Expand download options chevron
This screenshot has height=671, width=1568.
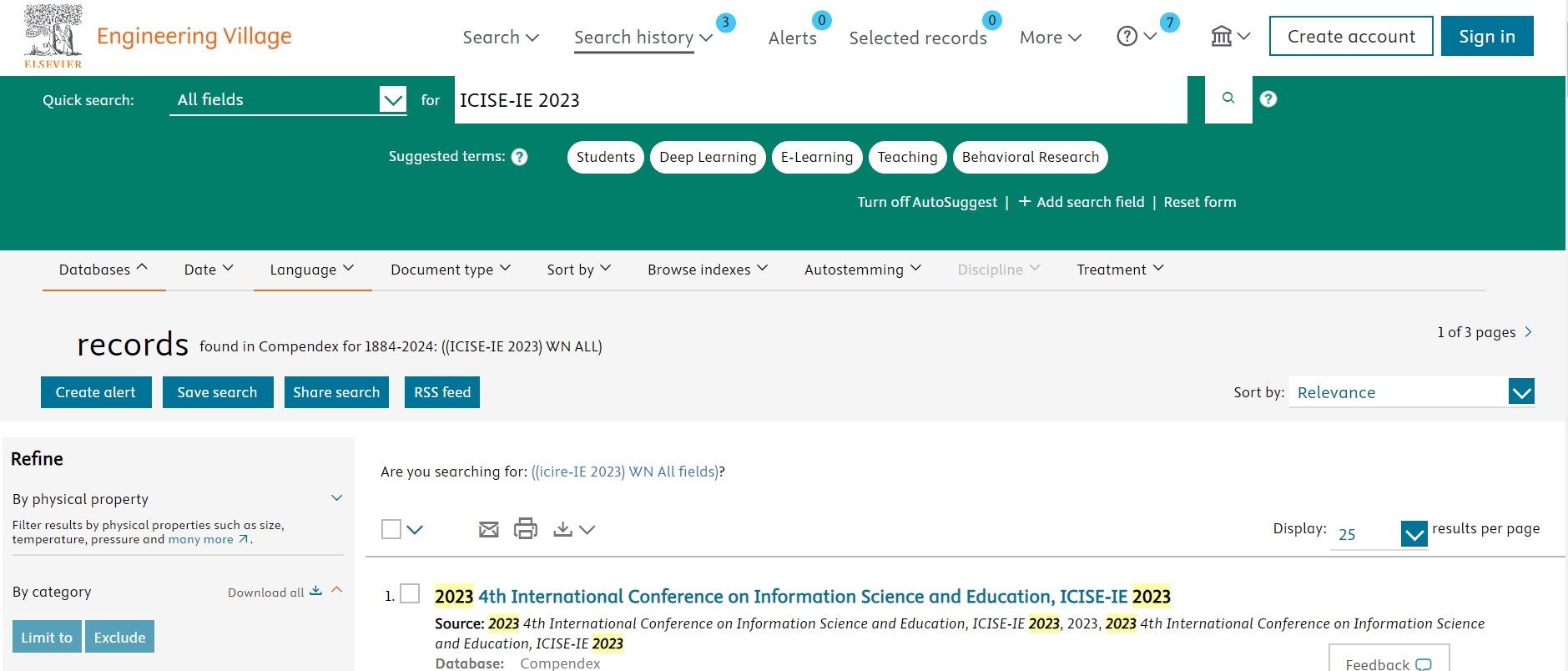coord(587,529)
